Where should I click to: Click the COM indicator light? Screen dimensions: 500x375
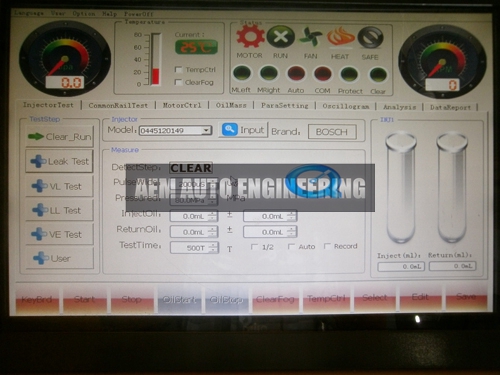pyautogui.click(x=322, y=74)
